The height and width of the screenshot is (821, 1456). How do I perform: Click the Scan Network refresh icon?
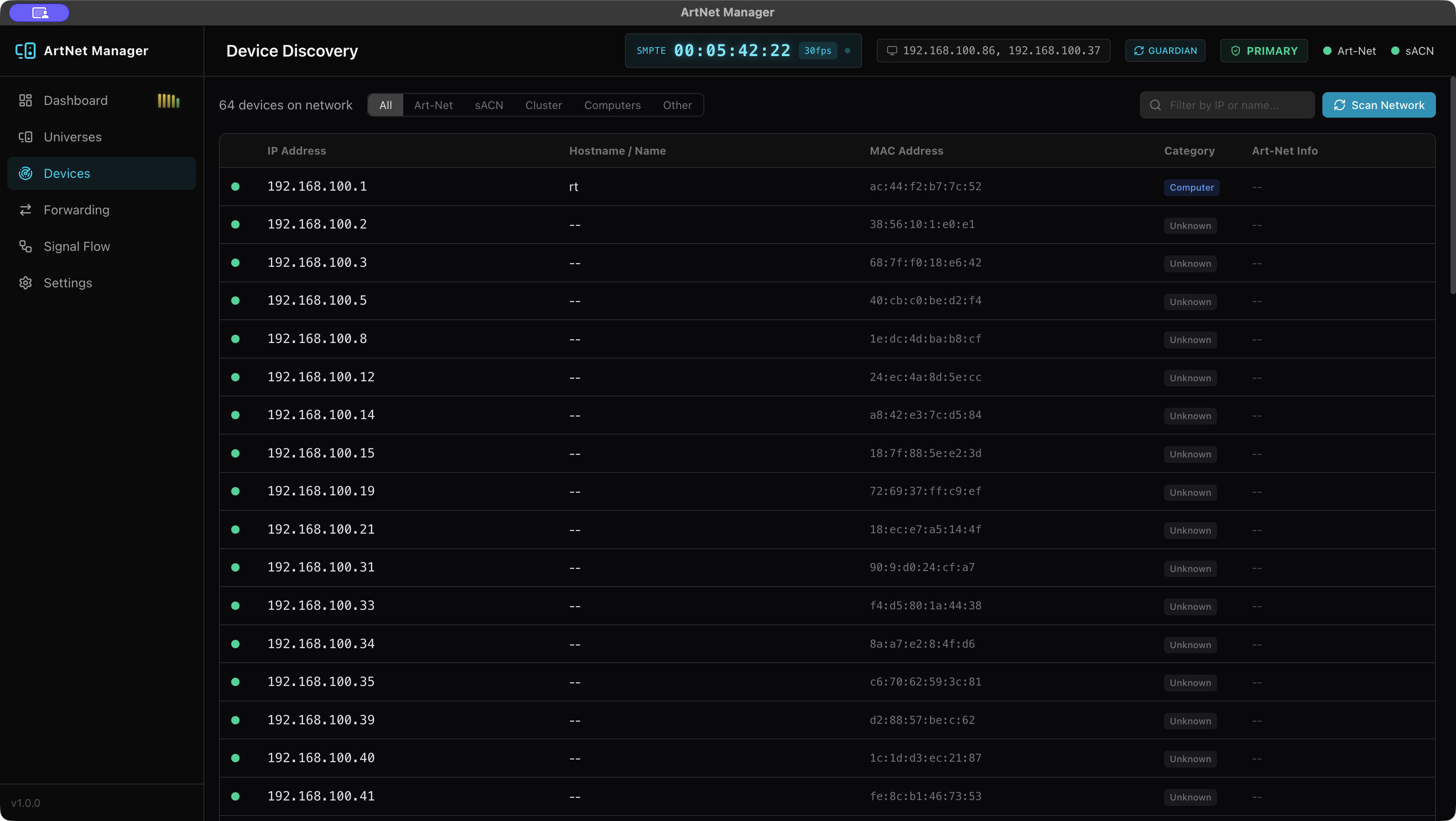(x=1340, y=105)
